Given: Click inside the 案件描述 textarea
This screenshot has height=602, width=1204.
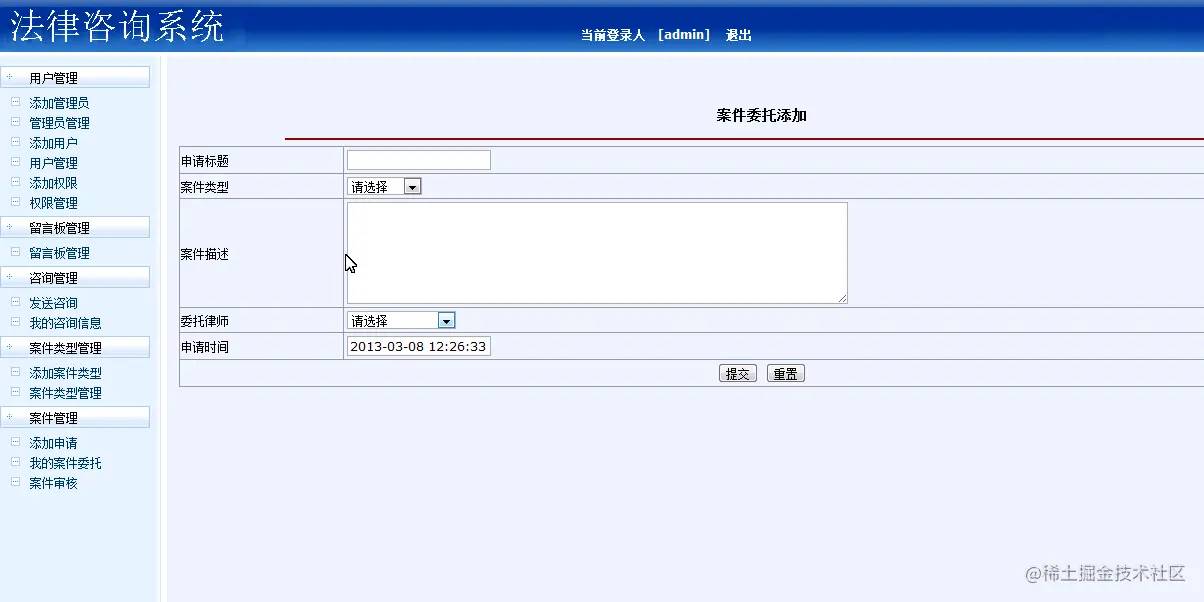Looking at the screenshot, I should pyautogui.click(x=596, y=250).
